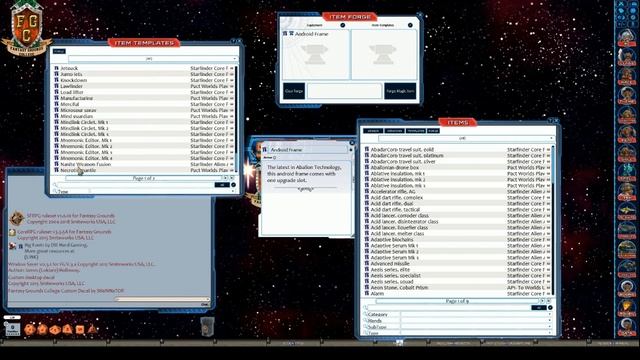The image size is (640, 360).
Task: Click the second sidebar button from top
Action: pyautogui.click(x=627, y=58)
